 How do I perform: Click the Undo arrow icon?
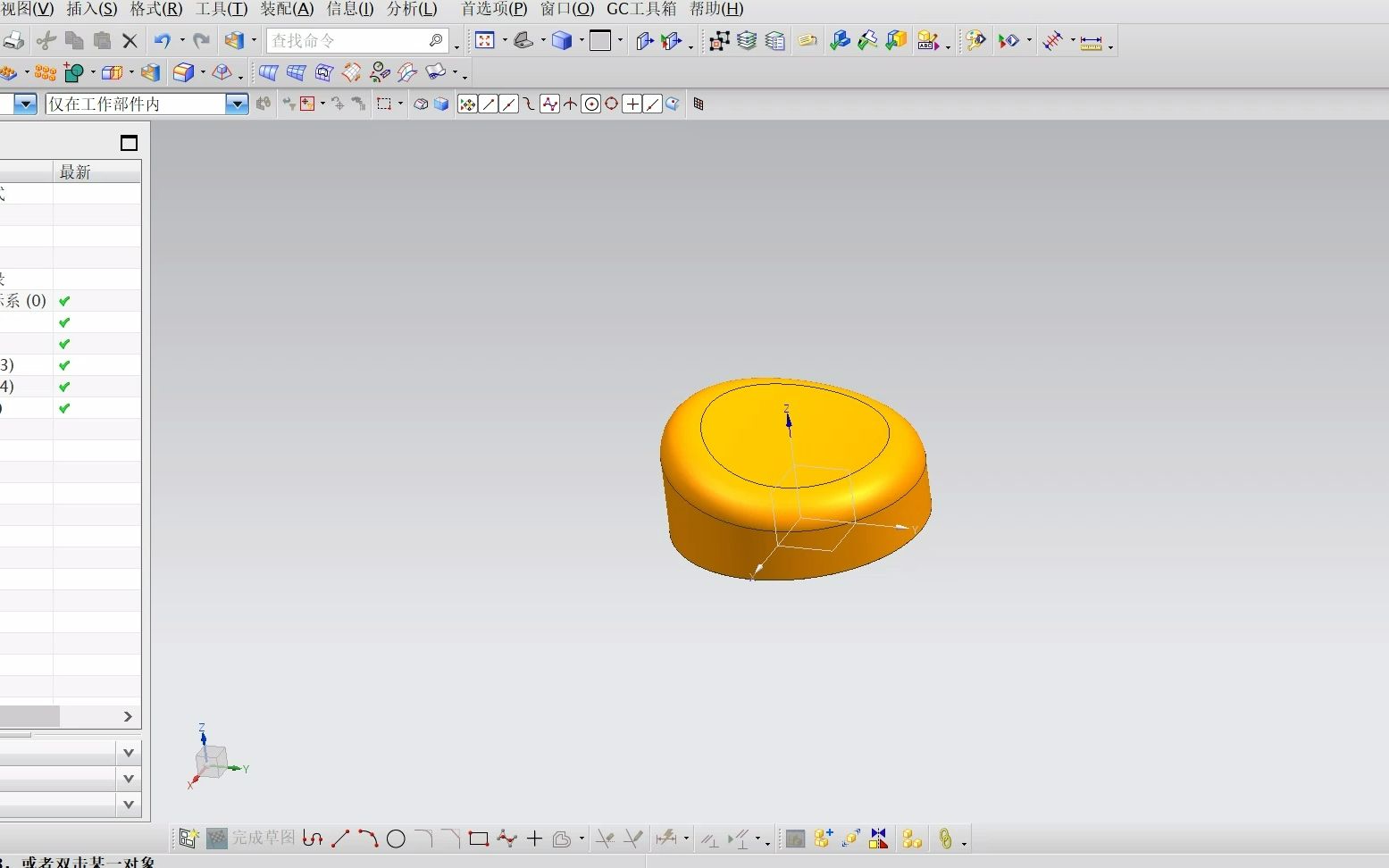click(x=163, y=40)
